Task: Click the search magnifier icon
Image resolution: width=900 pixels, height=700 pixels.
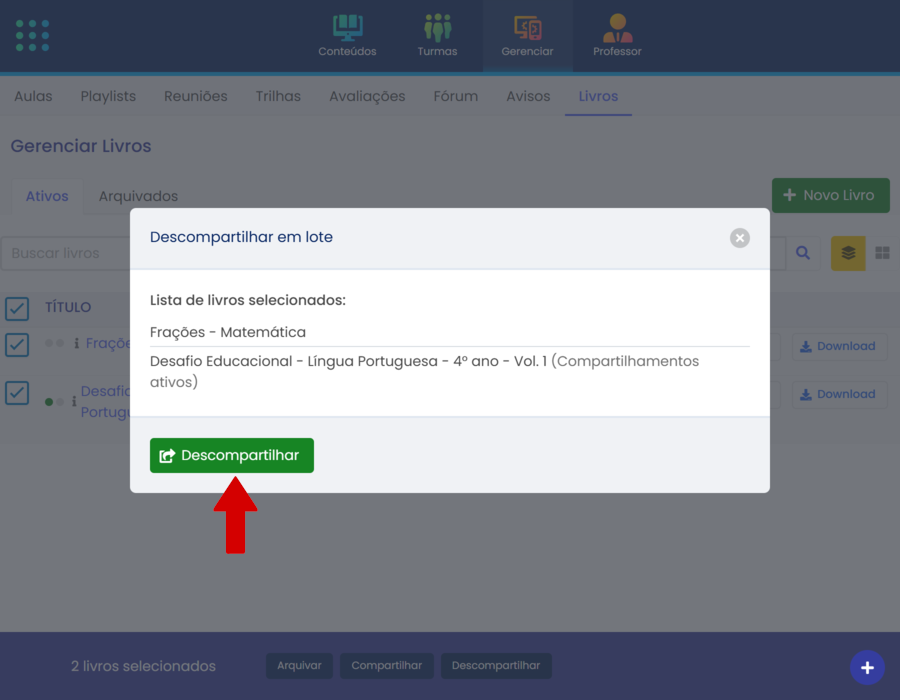Action: (x=802, y=253)
